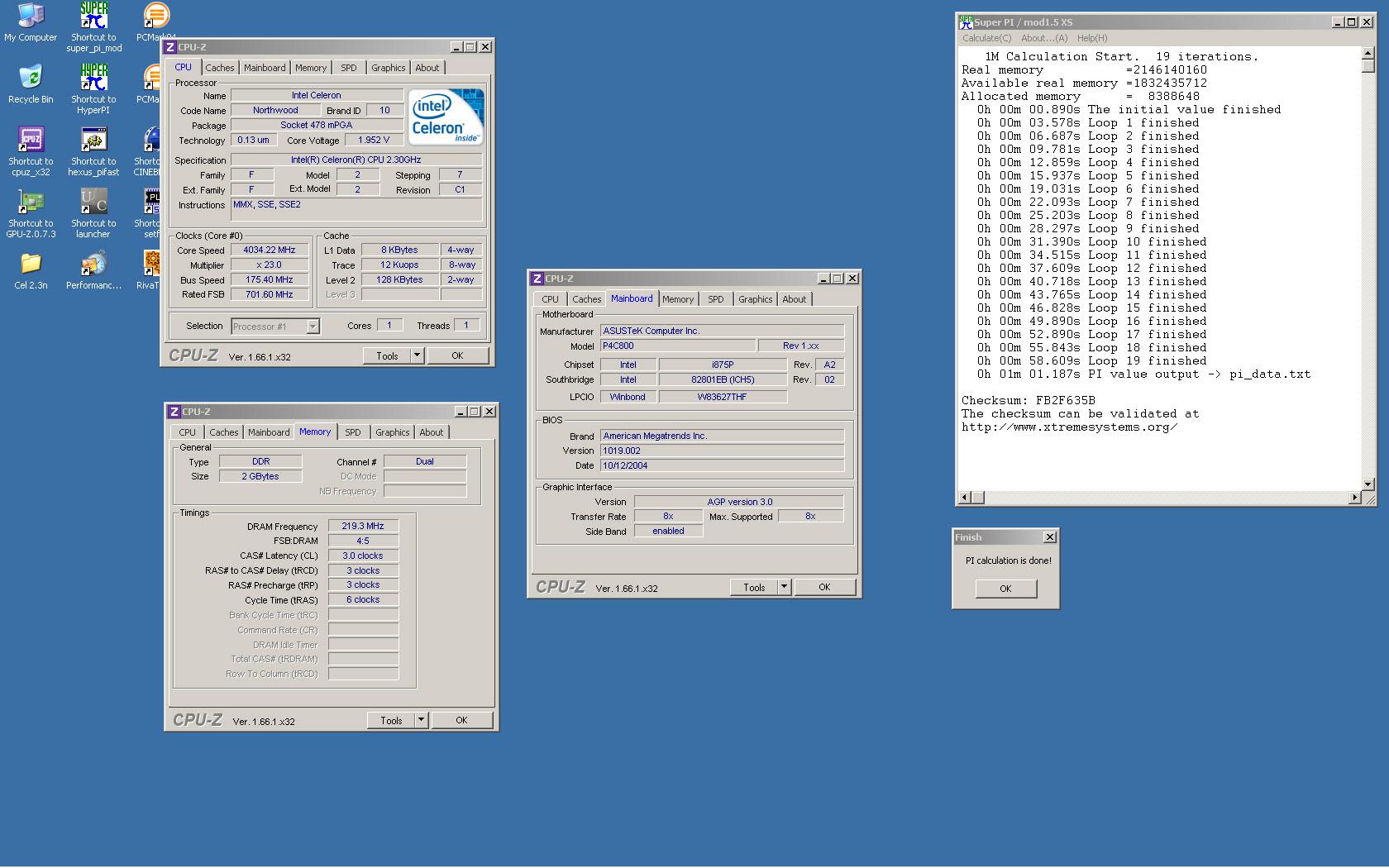Open the Recycle Bin icon
Viewport: 1389px width, 868px height.
click(31, 83)
